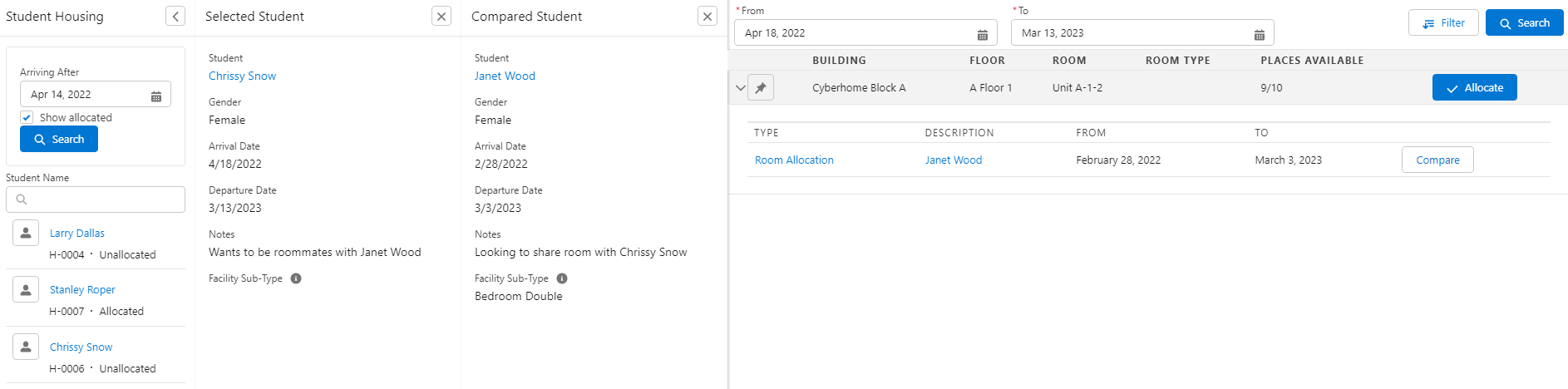Collapse the Unit A-1-2 room row
Image resolution: width=1568 pixels, height=389 pixels.
pyautogui.click(x=740, y=88)
